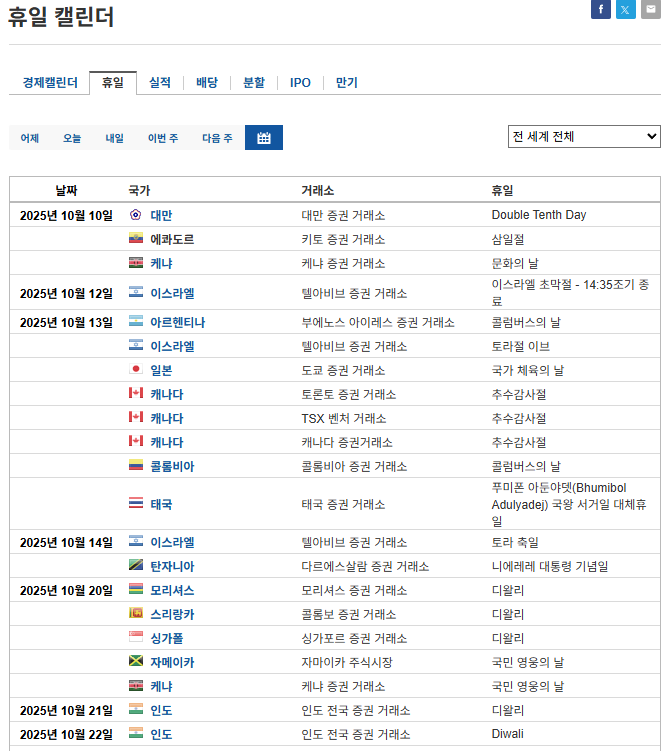Click the Jamaica flag icon
The height and width of the screenshot is (751, 665).
(135, 662)
